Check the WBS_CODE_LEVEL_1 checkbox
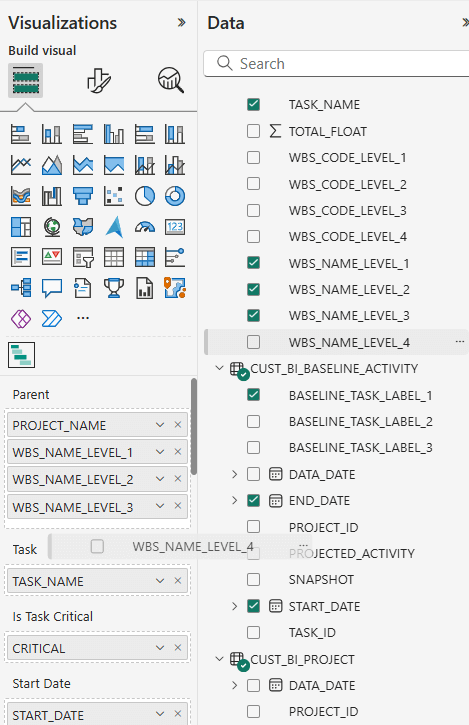 pos(253,158)
